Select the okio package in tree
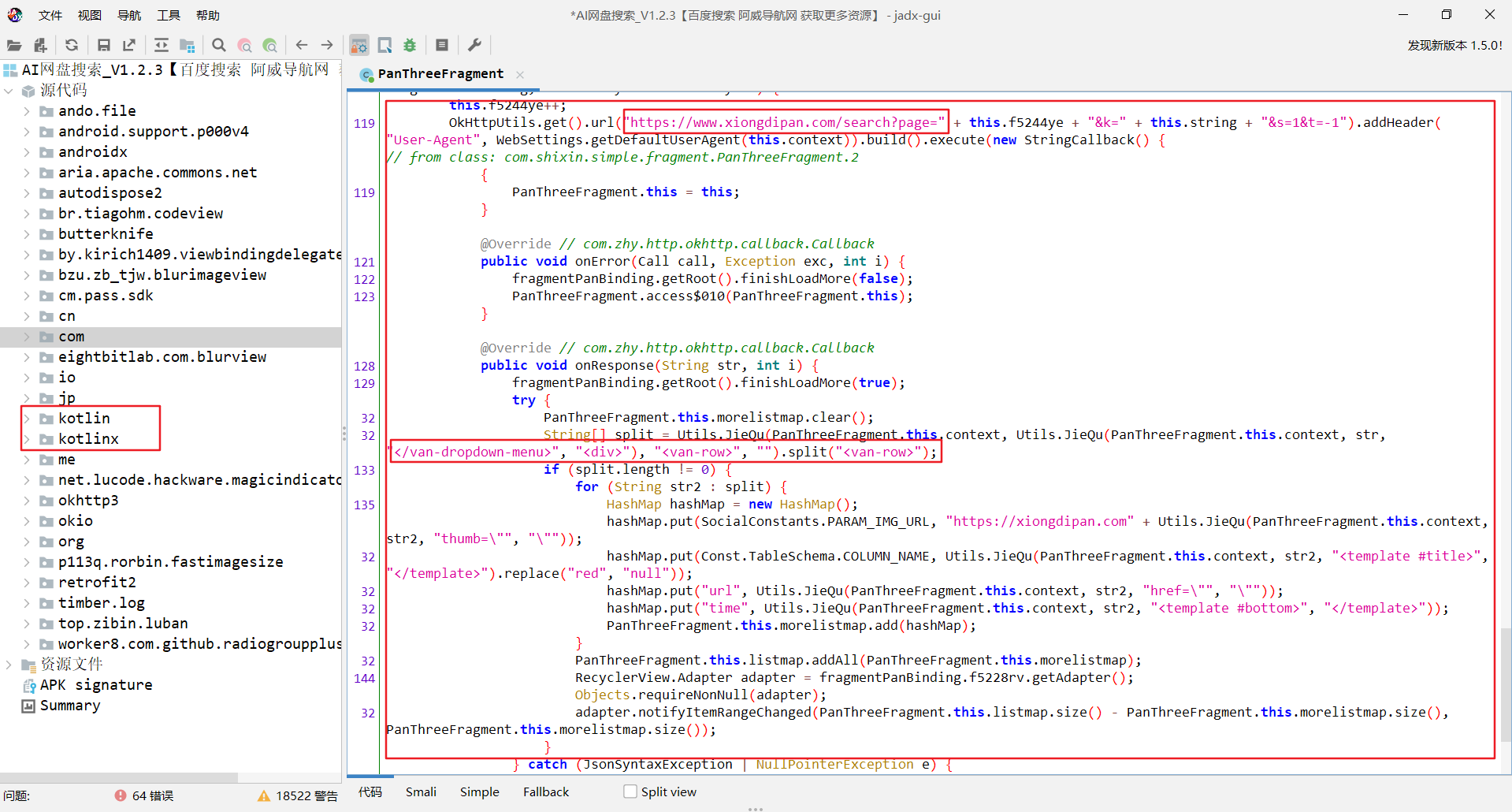The height and width of the screenshot is (812, 1512). (x=76, y=521)
